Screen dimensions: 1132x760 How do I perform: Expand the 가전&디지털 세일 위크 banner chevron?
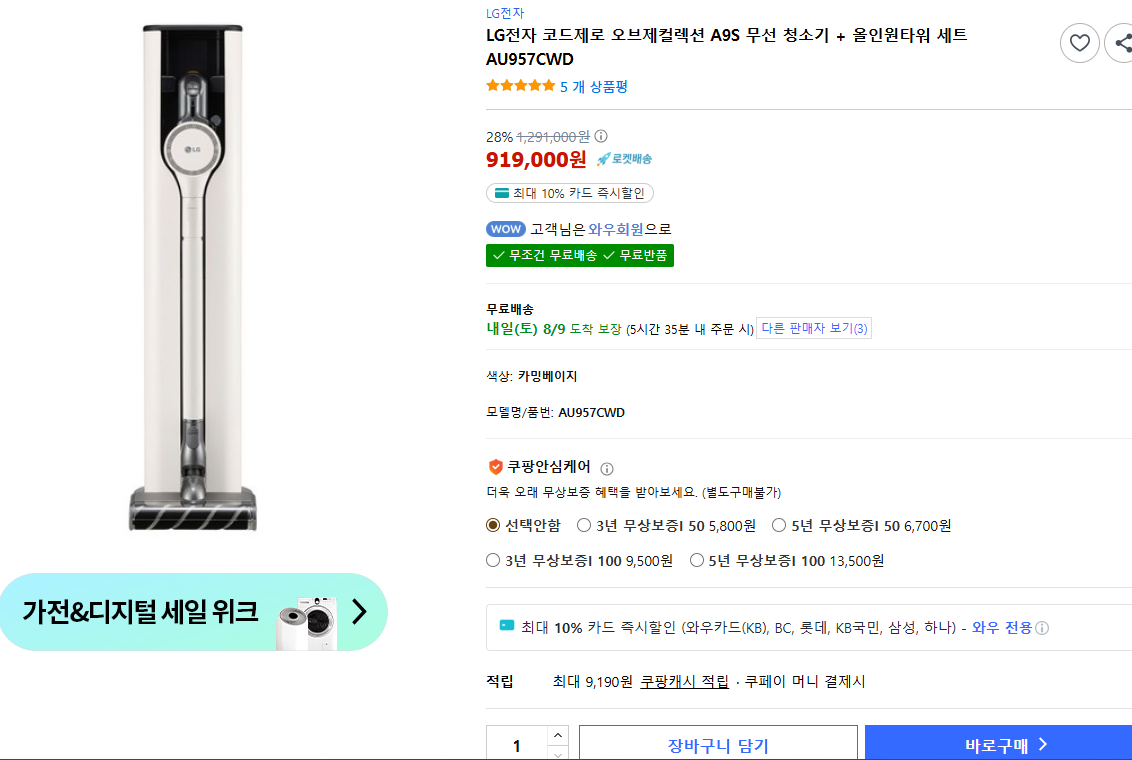coord(360,612)
